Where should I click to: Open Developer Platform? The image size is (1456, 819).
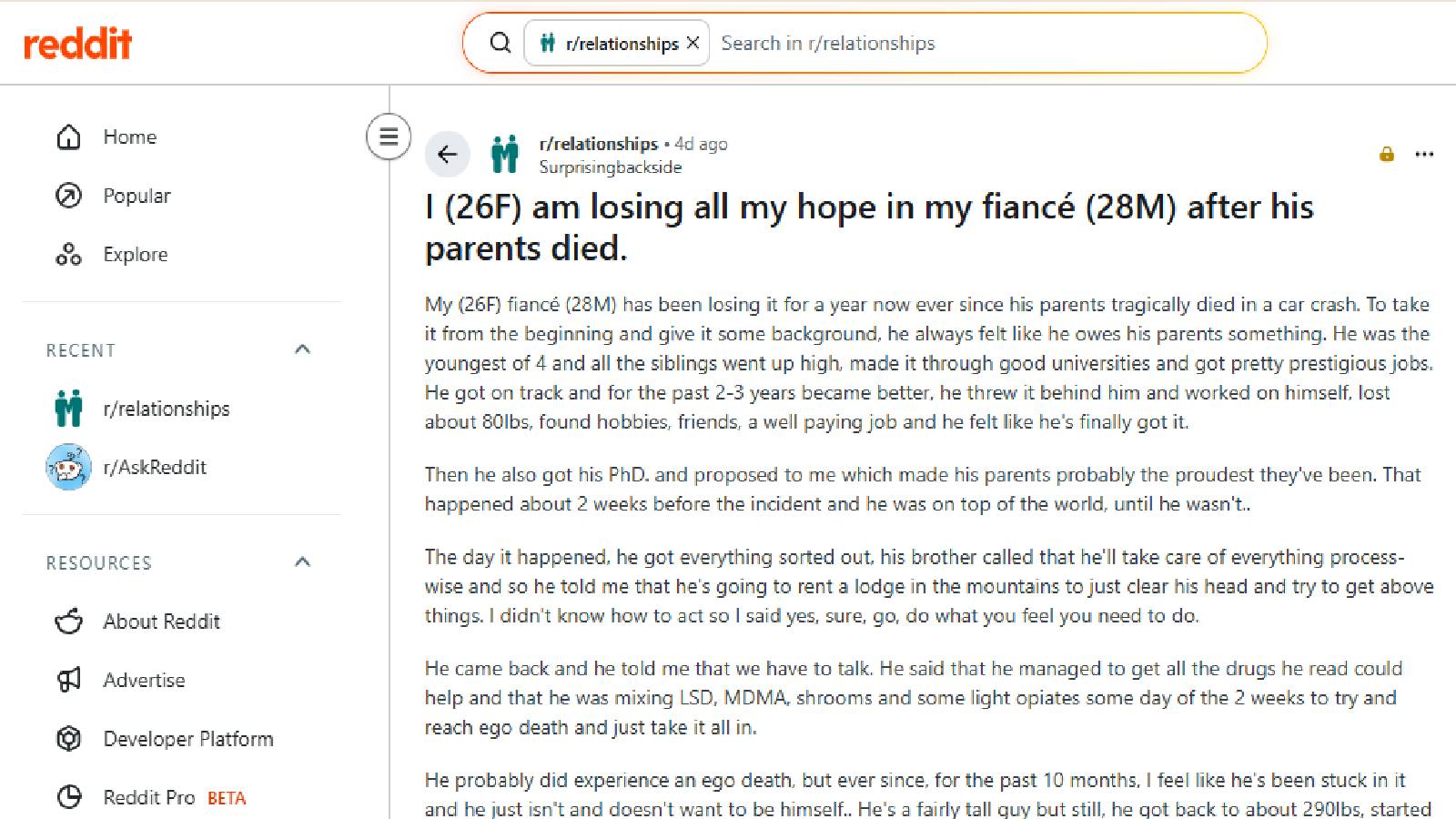pyautogui.click(x=187, y=739)
